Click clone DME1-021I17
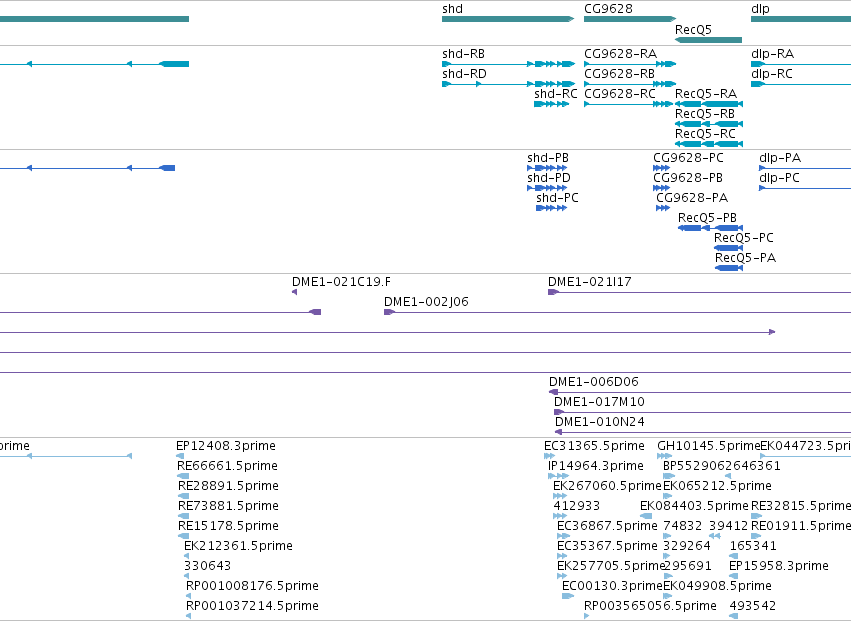 click(x=700, y=292)
